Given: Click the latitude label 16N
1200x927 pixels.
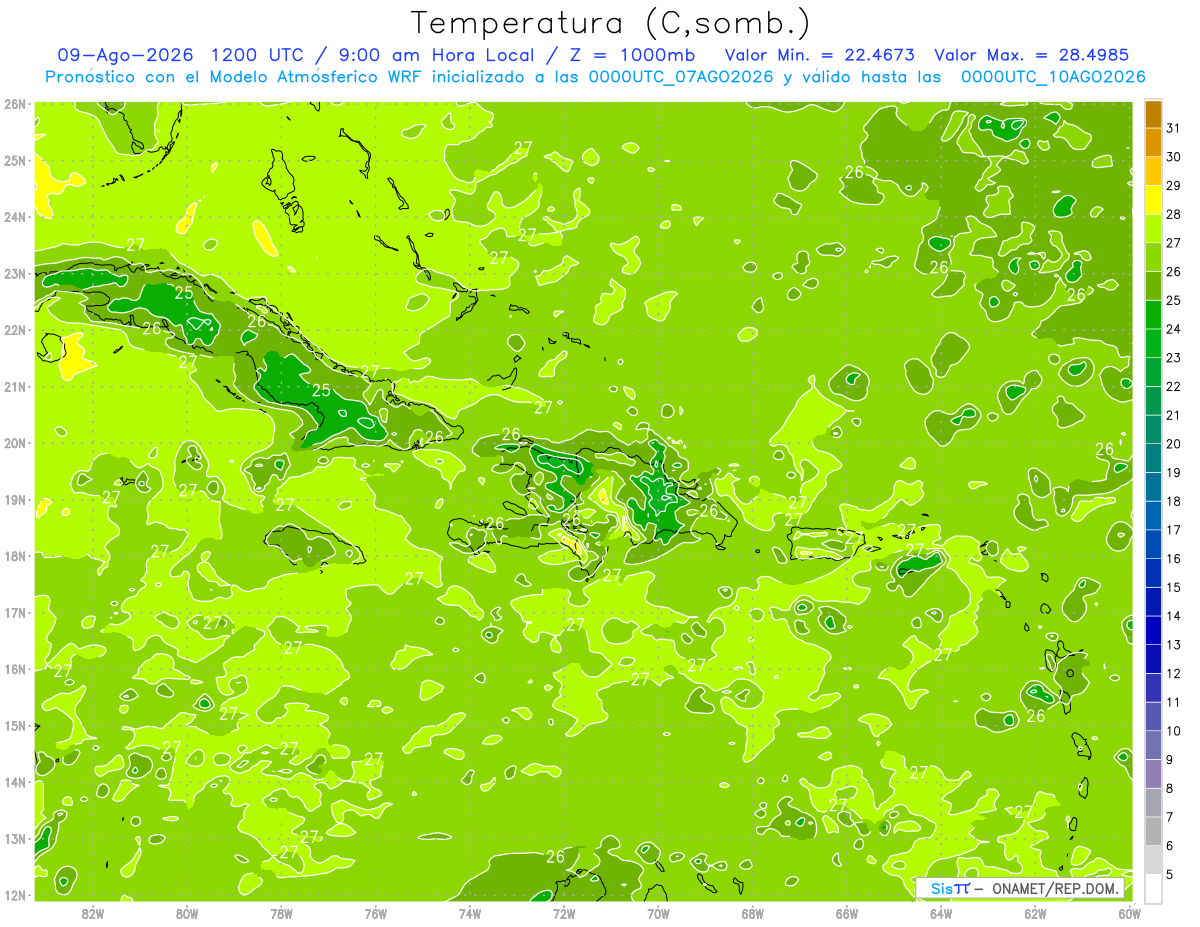Looking at the screenshot, I should point(15,669).
